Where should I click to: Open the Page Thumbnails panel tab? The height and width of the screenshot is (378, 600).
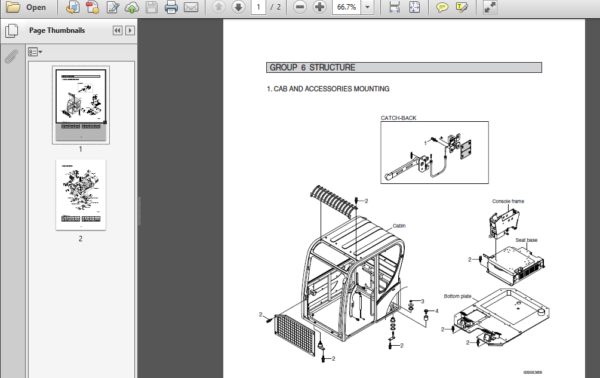pyautogui.click(x=12, y=31)
